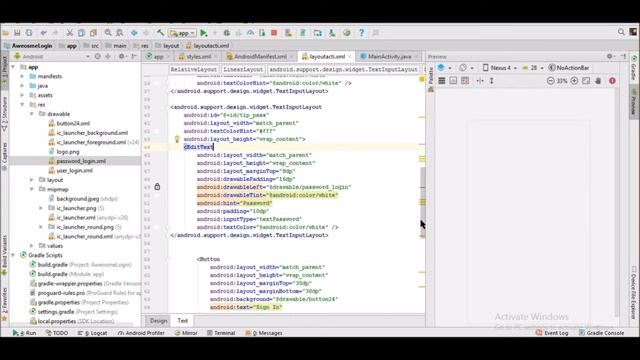This screenshot has height=360, width=640.
Task: Click the SDK Manager icon in toolbar
Action: coord(332,33)
